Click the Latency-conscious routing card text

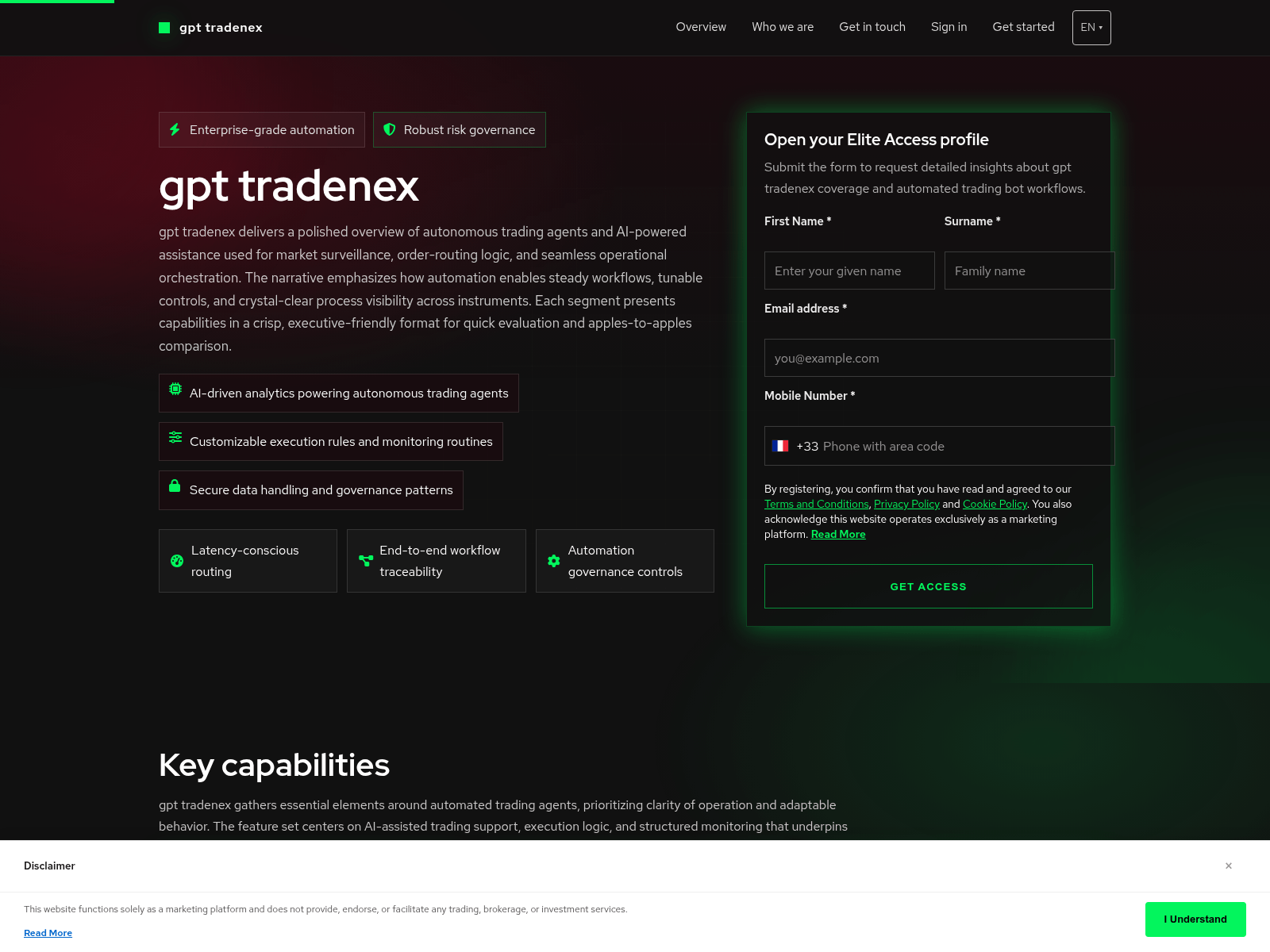(245, 561)
